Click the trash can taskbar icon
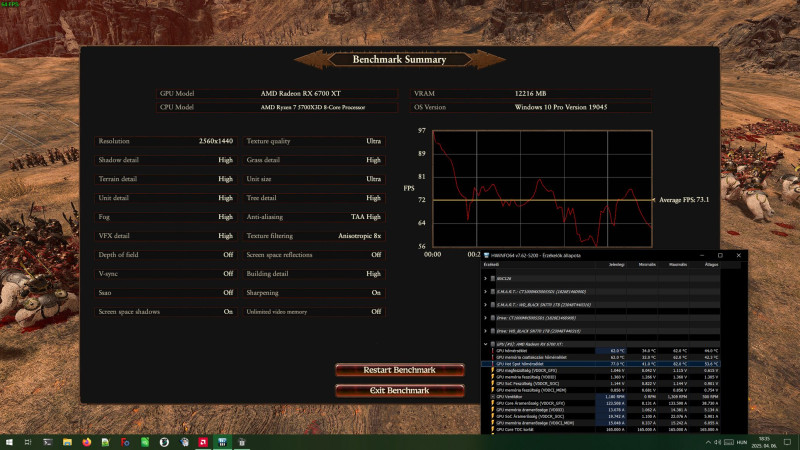800x450 pixels. pyautogui.click(x=242, y=442)
